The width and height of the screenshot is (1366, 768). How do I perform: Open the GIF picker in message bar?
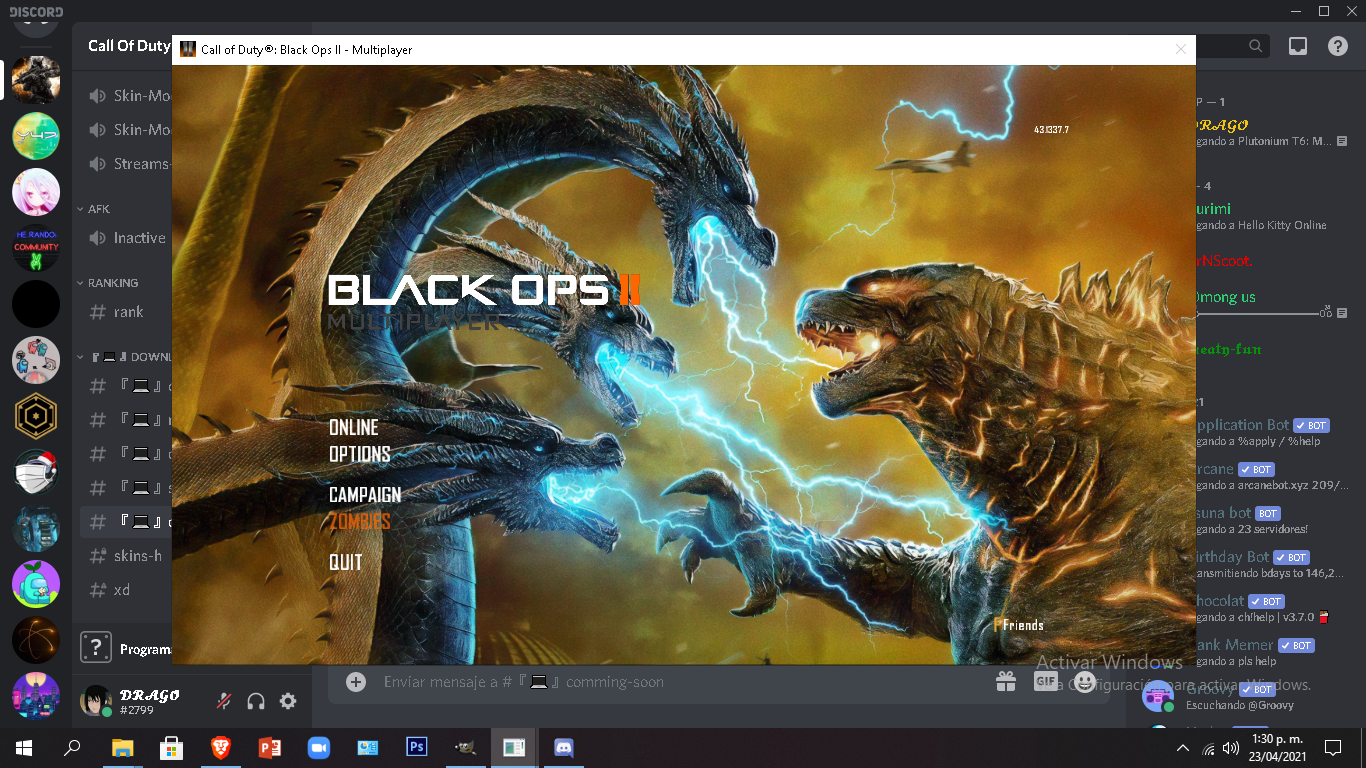(1045, 682)
